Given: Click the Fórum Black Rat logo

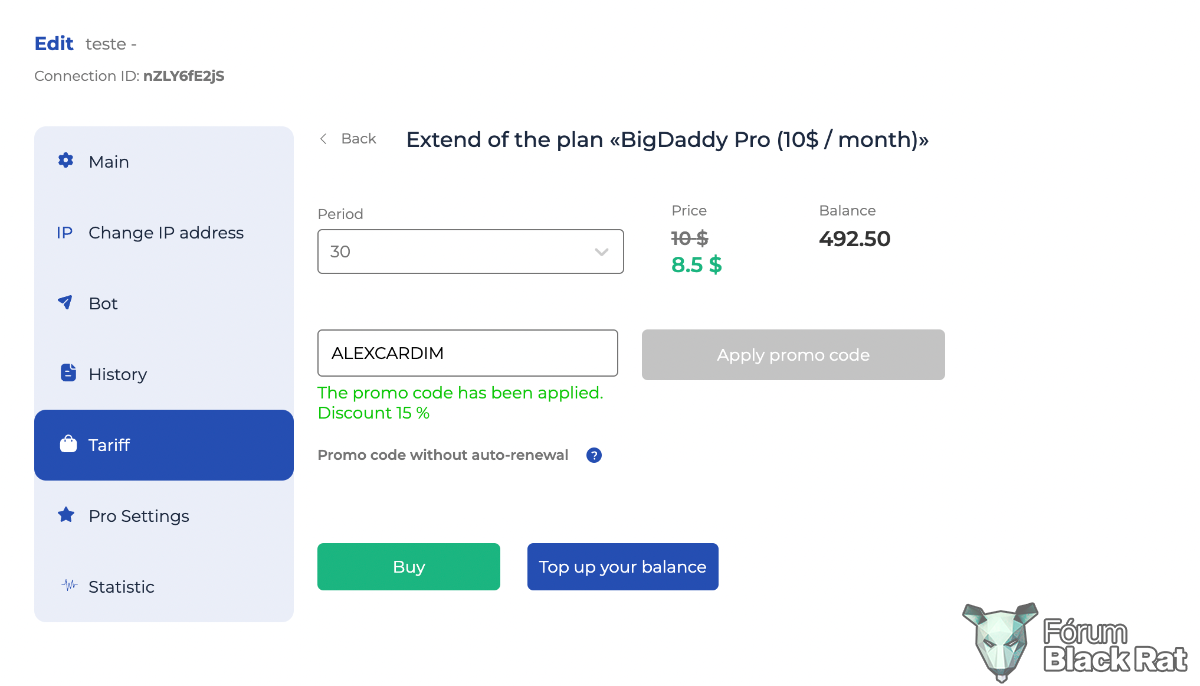Looking at the screenshot, I should tap(1075, 642).
